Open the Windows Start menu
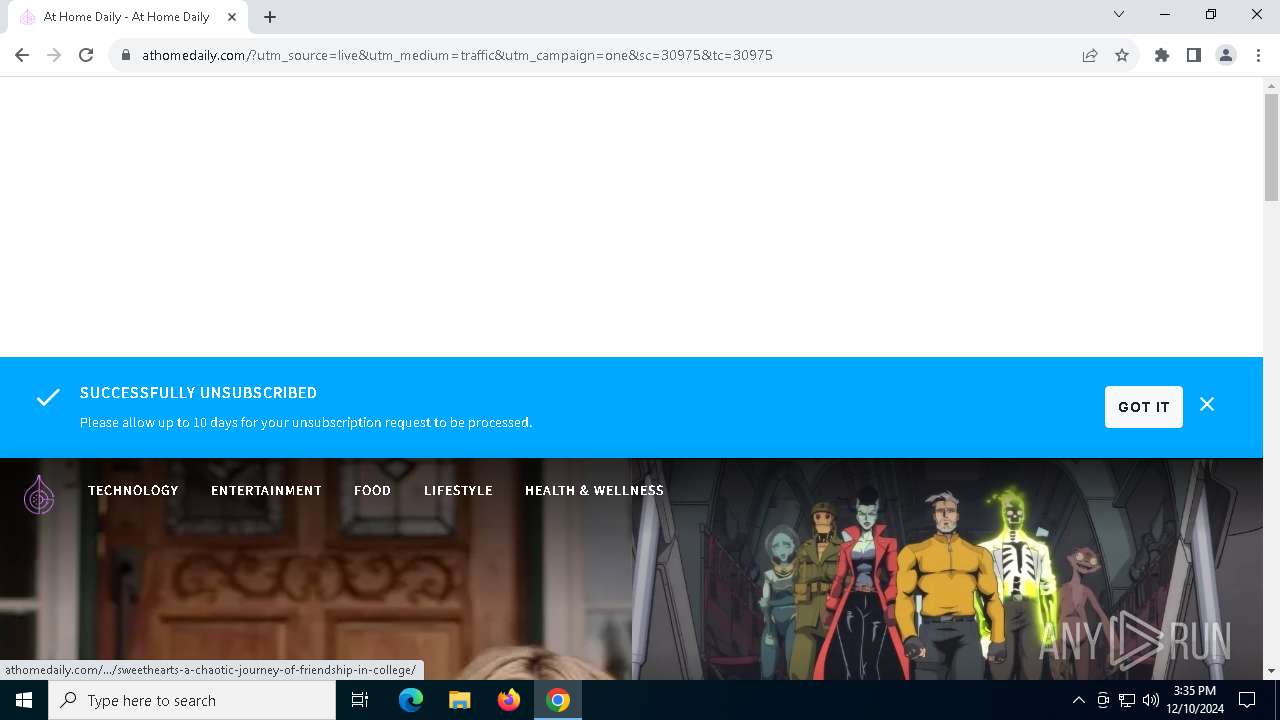This screenshot has height=720, width=1280. (x=24, y=700)
